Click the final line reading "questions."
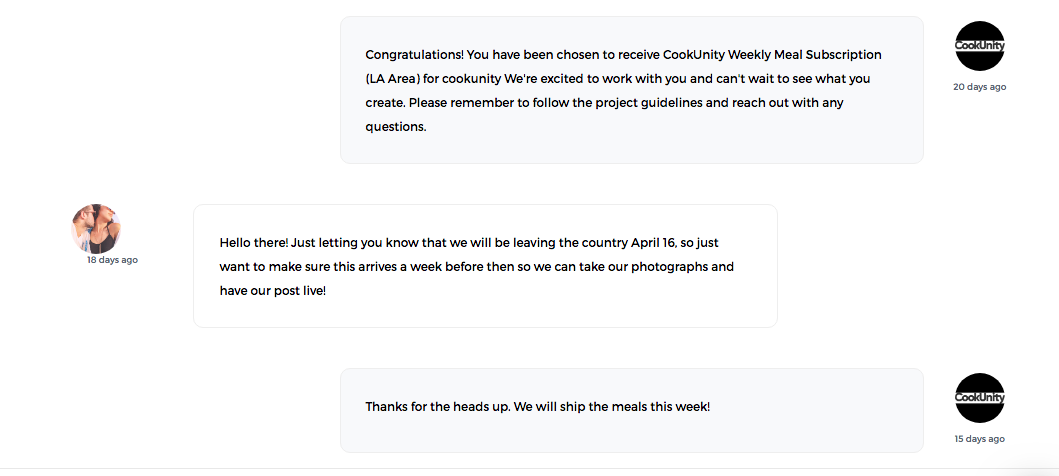 click(396, 127)
